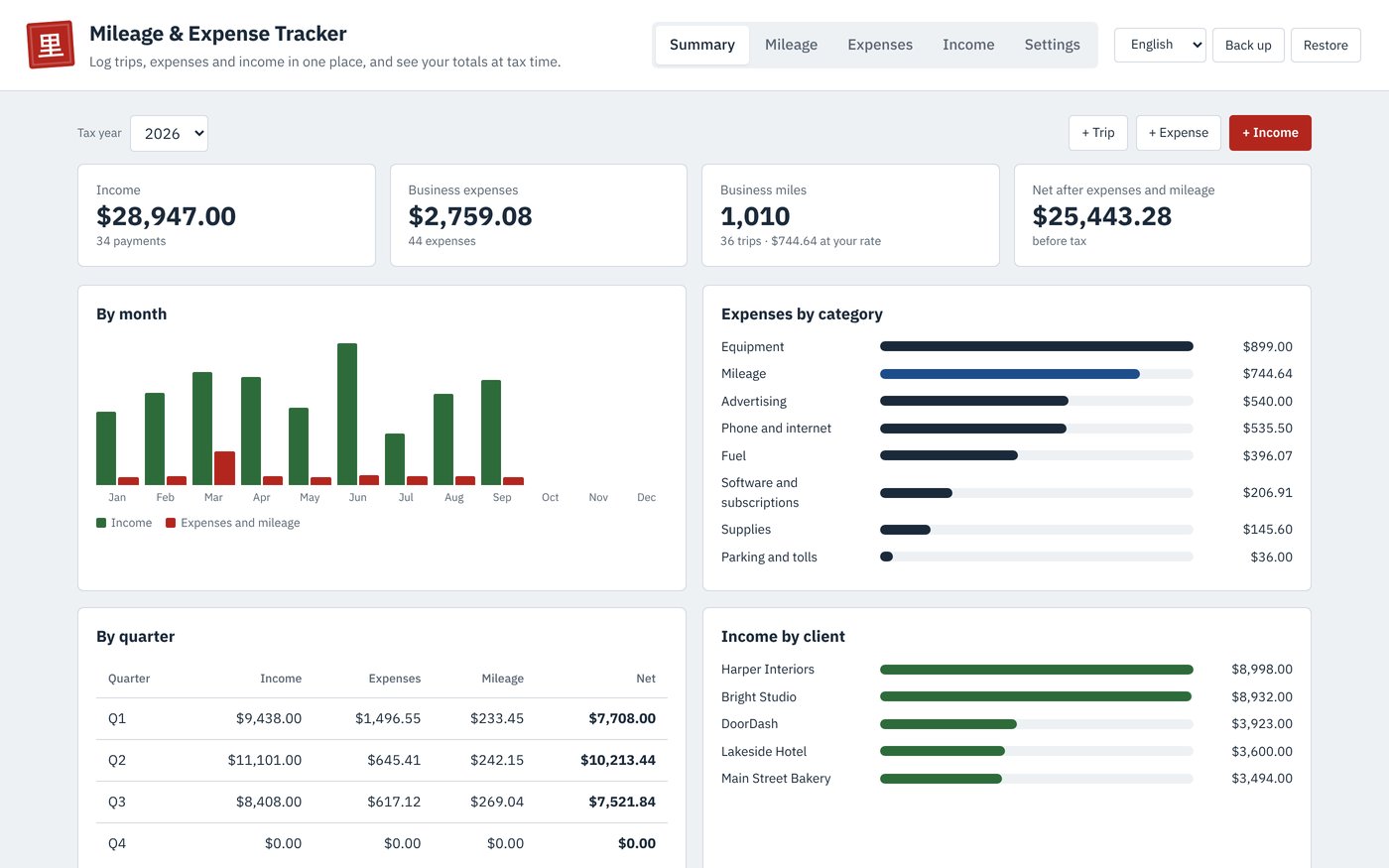Click the Harper Interiors income bar
Viewport: 1389px width, 868px height.
point(1037,670)
